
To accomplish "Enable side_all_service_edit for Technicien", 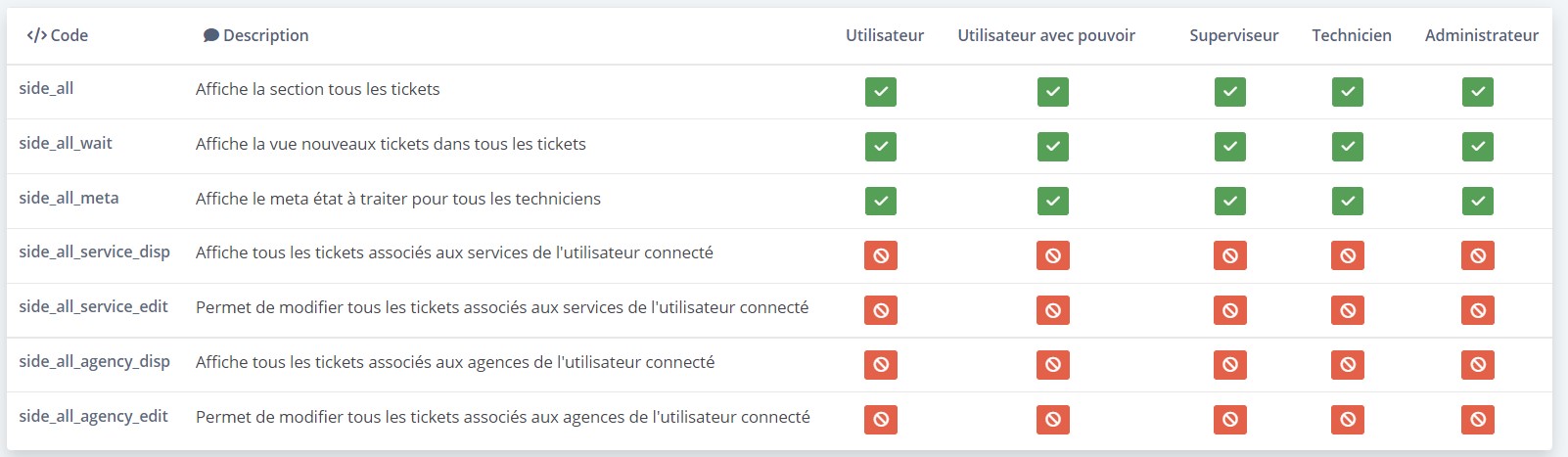I will click(1348, 310).
